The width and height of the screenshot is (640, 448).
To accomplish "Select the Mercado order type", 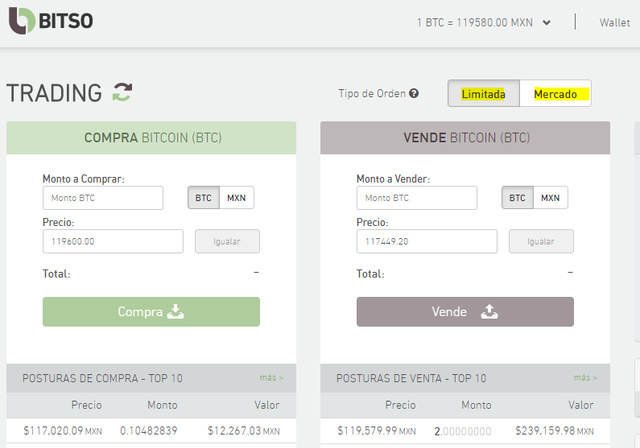I will (556, 93).
